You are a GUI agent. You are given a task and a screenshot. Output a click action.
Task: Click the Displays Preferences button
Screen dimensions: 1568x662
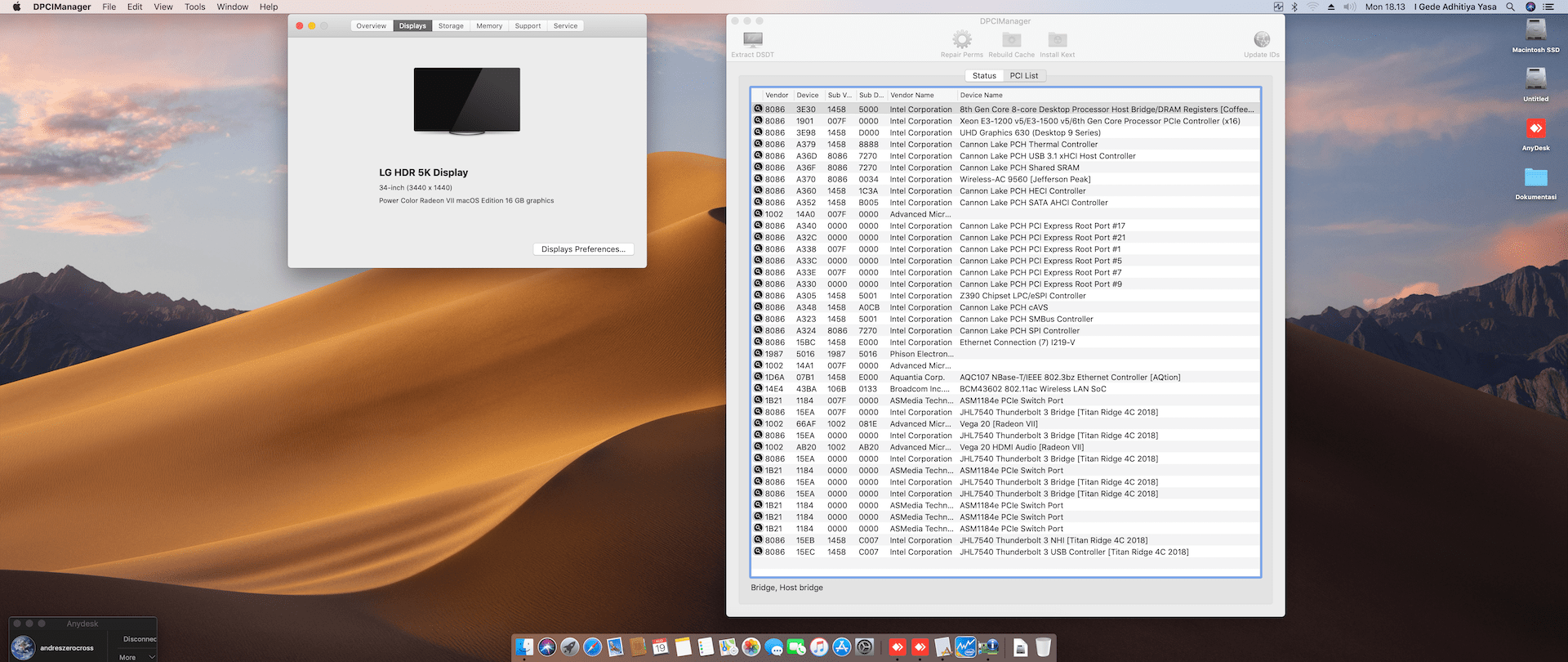(x=583, y=249)
